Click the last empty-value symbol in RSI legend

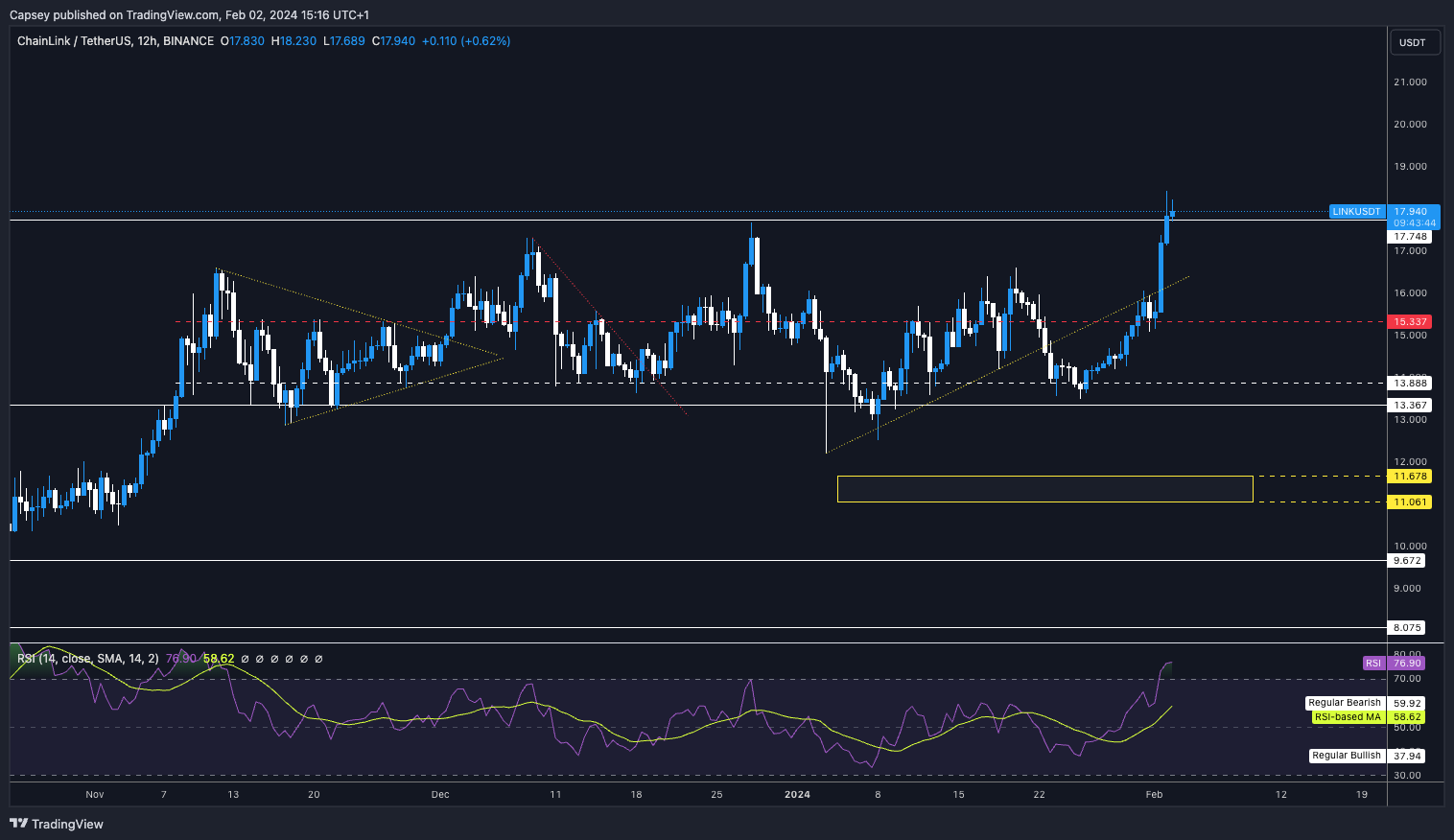[318, 659]
